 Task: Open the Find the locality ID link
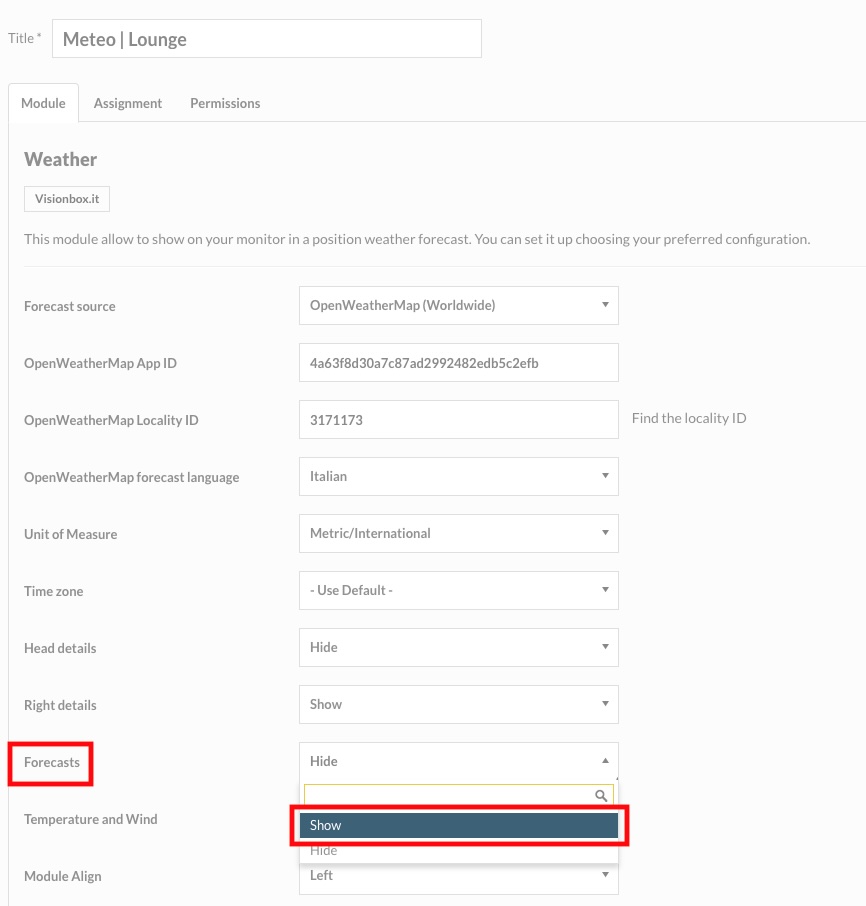tap(689, 418)
